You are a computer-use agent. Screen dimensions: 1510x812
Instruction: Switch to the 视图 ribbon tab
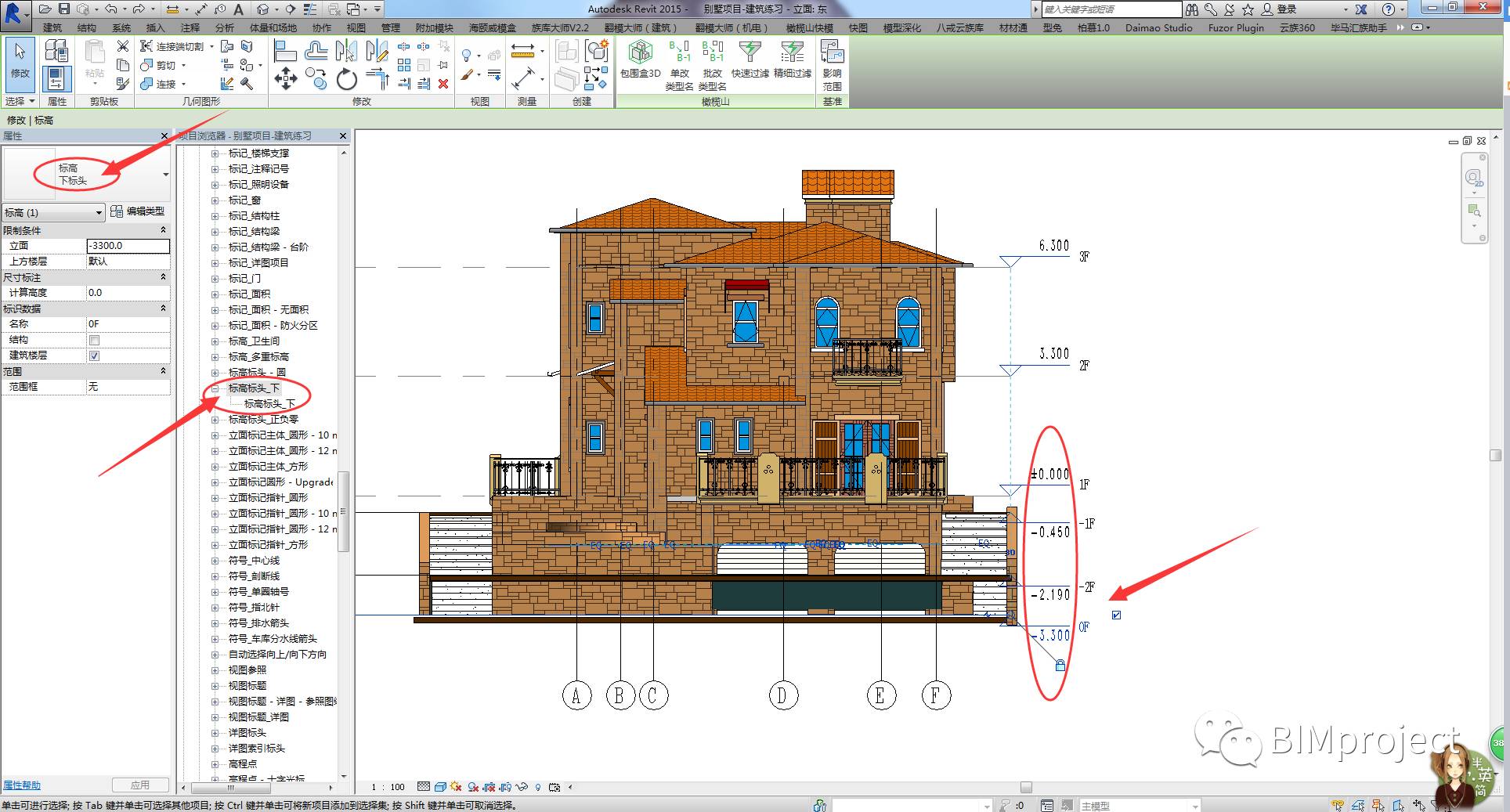[356, 27]
